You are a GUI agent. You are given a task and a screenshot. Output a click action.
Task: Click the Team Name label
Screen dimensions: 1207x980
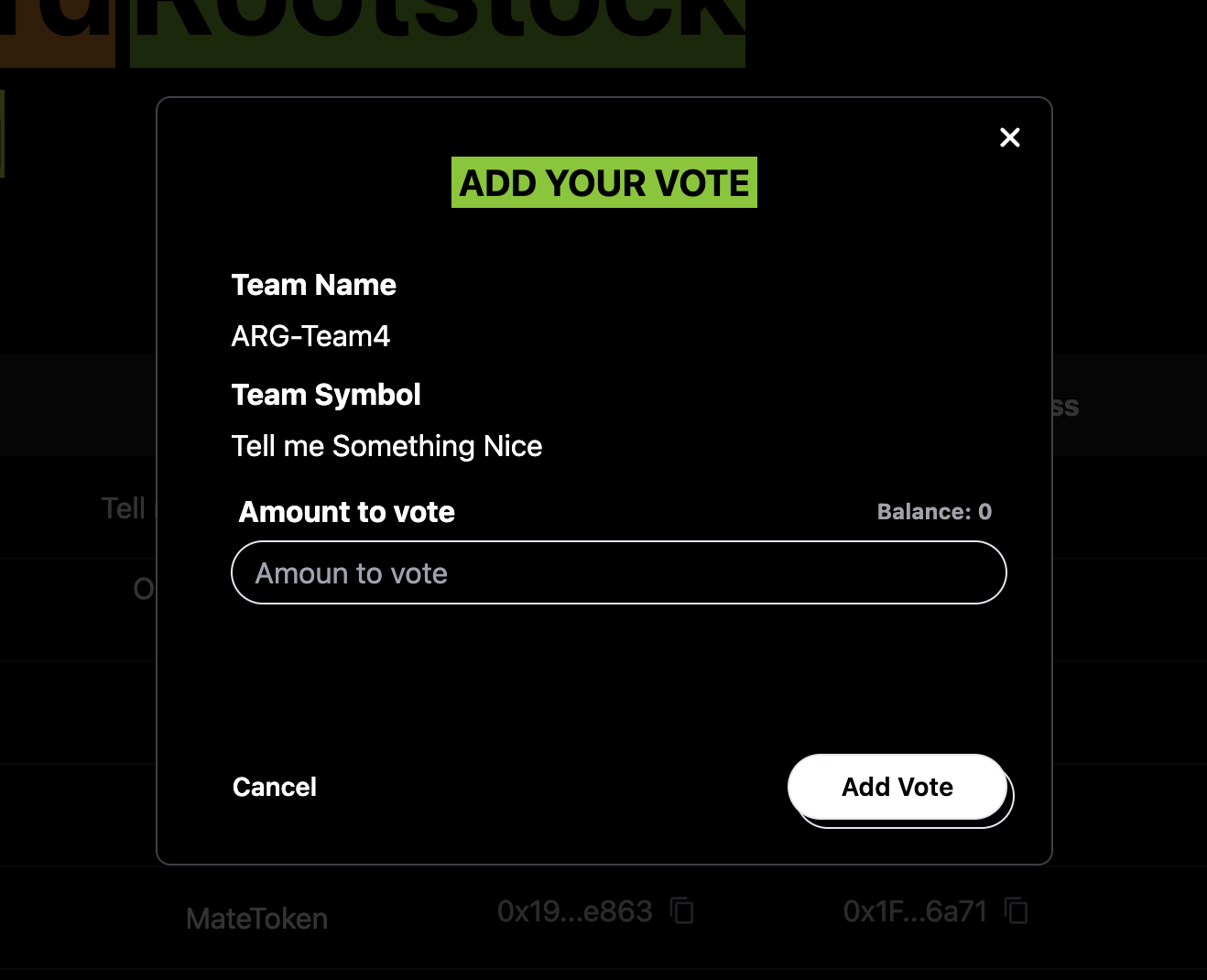pos(313,285)
